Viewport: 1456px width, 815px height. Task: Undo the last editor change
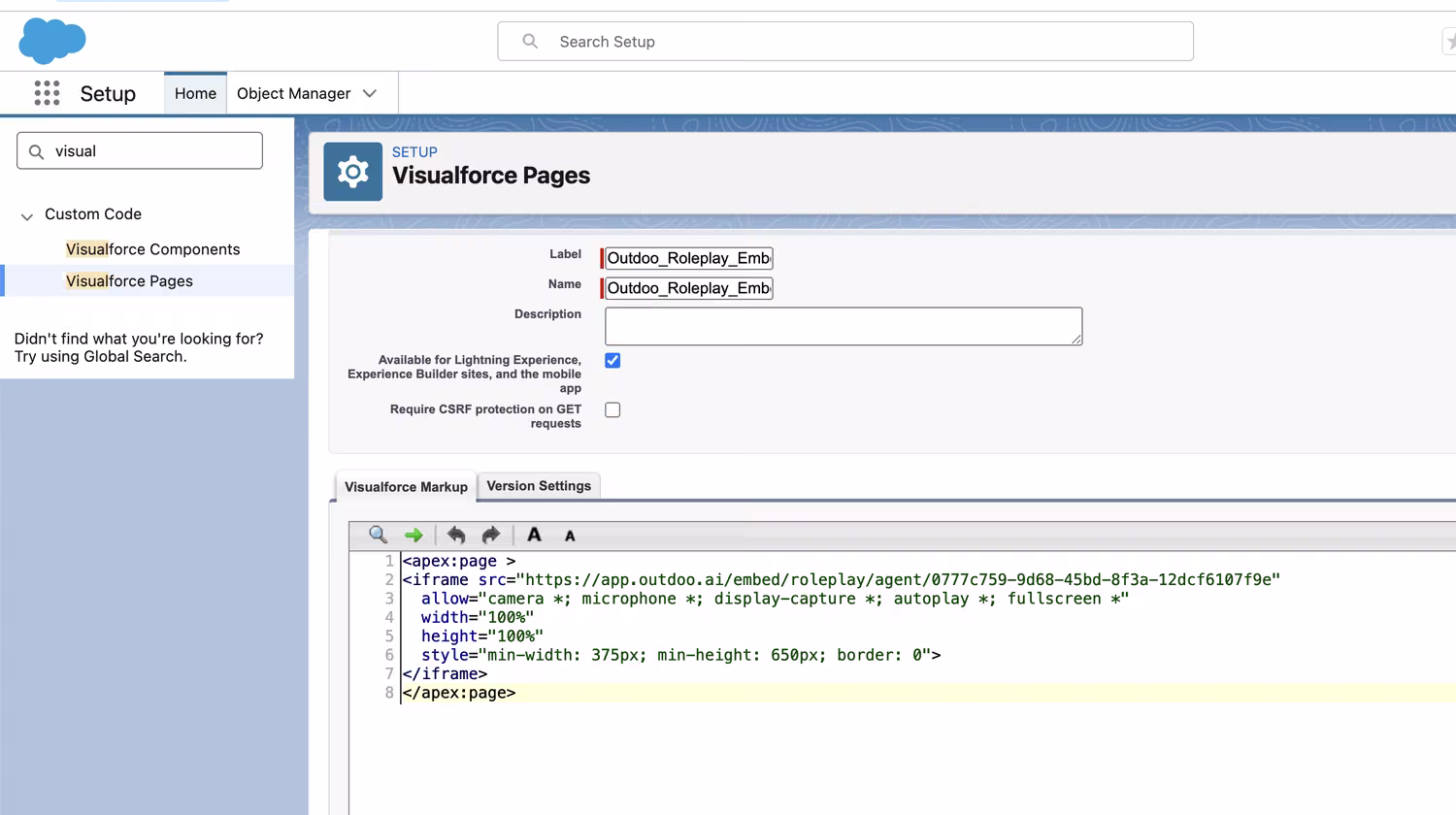456,535
